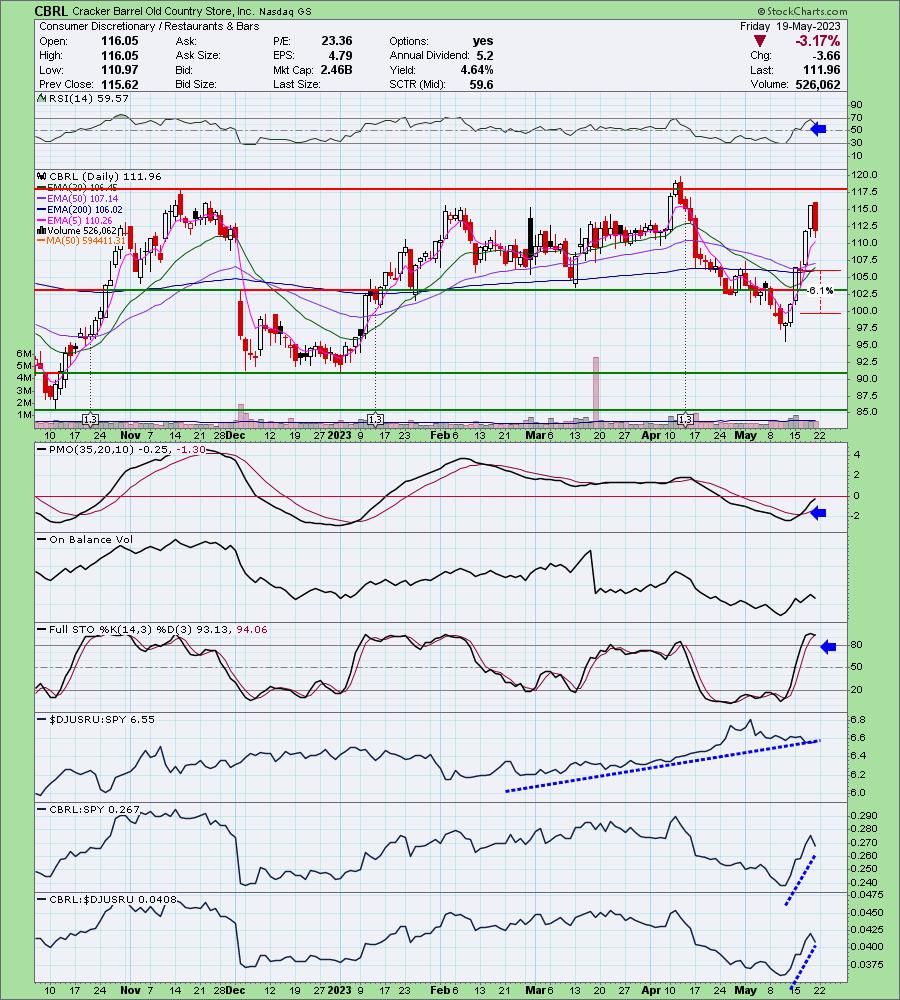The image size is (900, 1000).
Task: Click the Options value yes
Action: click(483, 41)
